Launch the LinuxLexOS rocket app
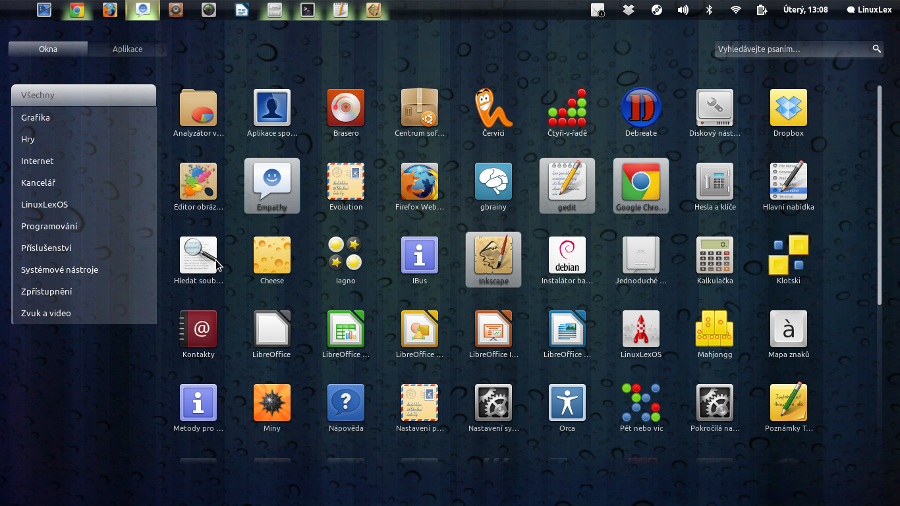This screenshot has width=900, height=506. [641, 333]
